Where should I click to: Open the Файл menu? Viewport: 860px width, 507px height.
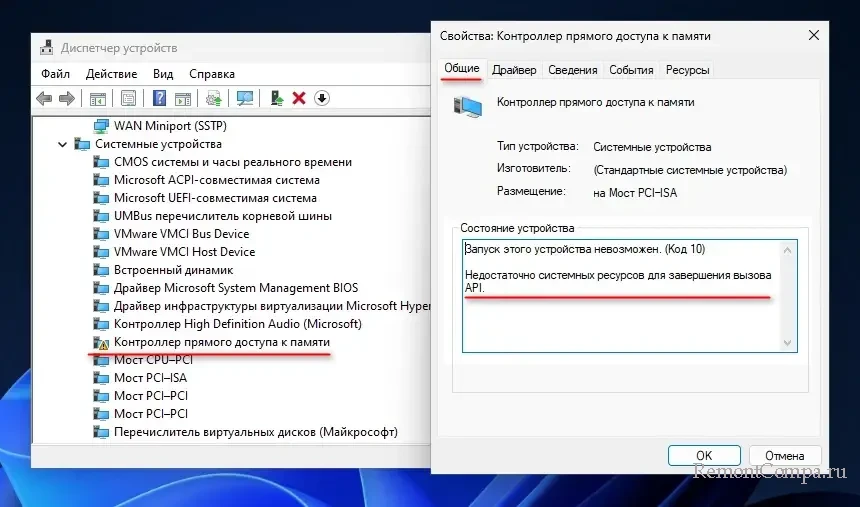click(x=55, y=74)
